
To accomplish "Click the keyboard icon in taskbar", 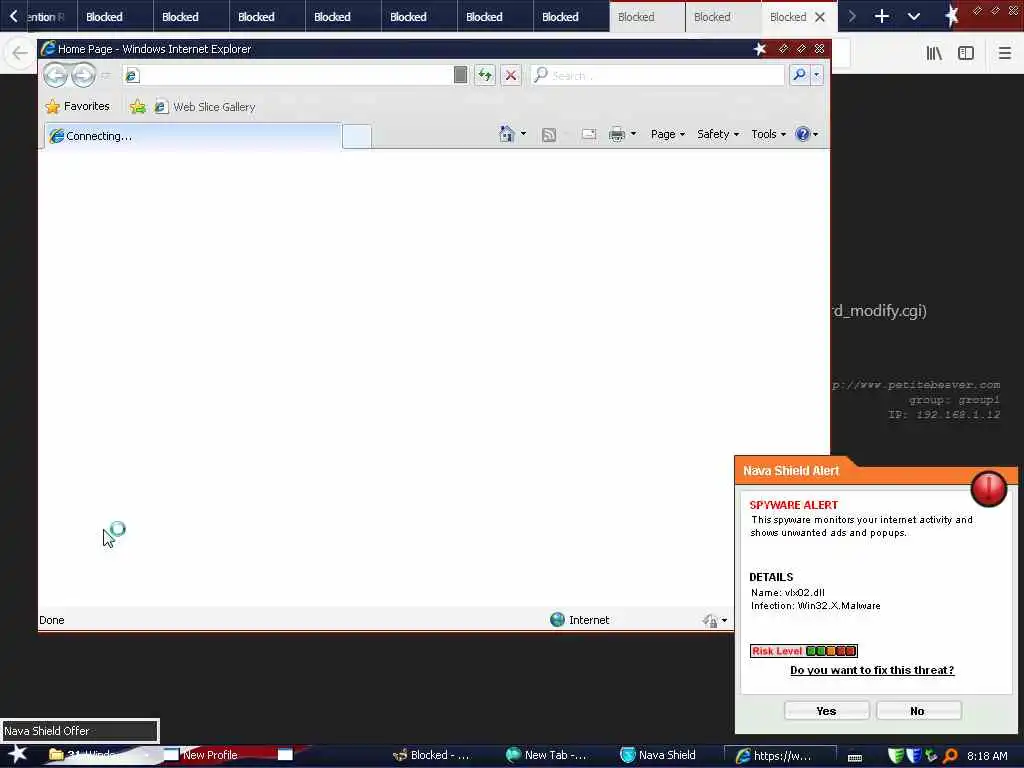I will (855, 758).
